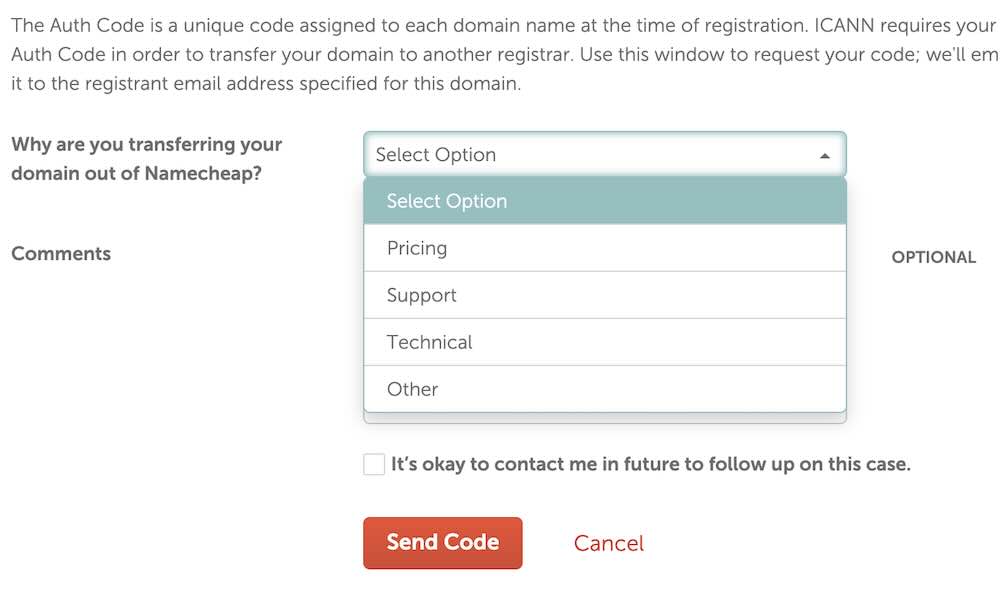This screenshot has width=1000, height=591.
Task: Choose 'Other' in the reason options
Action: pyautogui.click(x=604, y=389)
